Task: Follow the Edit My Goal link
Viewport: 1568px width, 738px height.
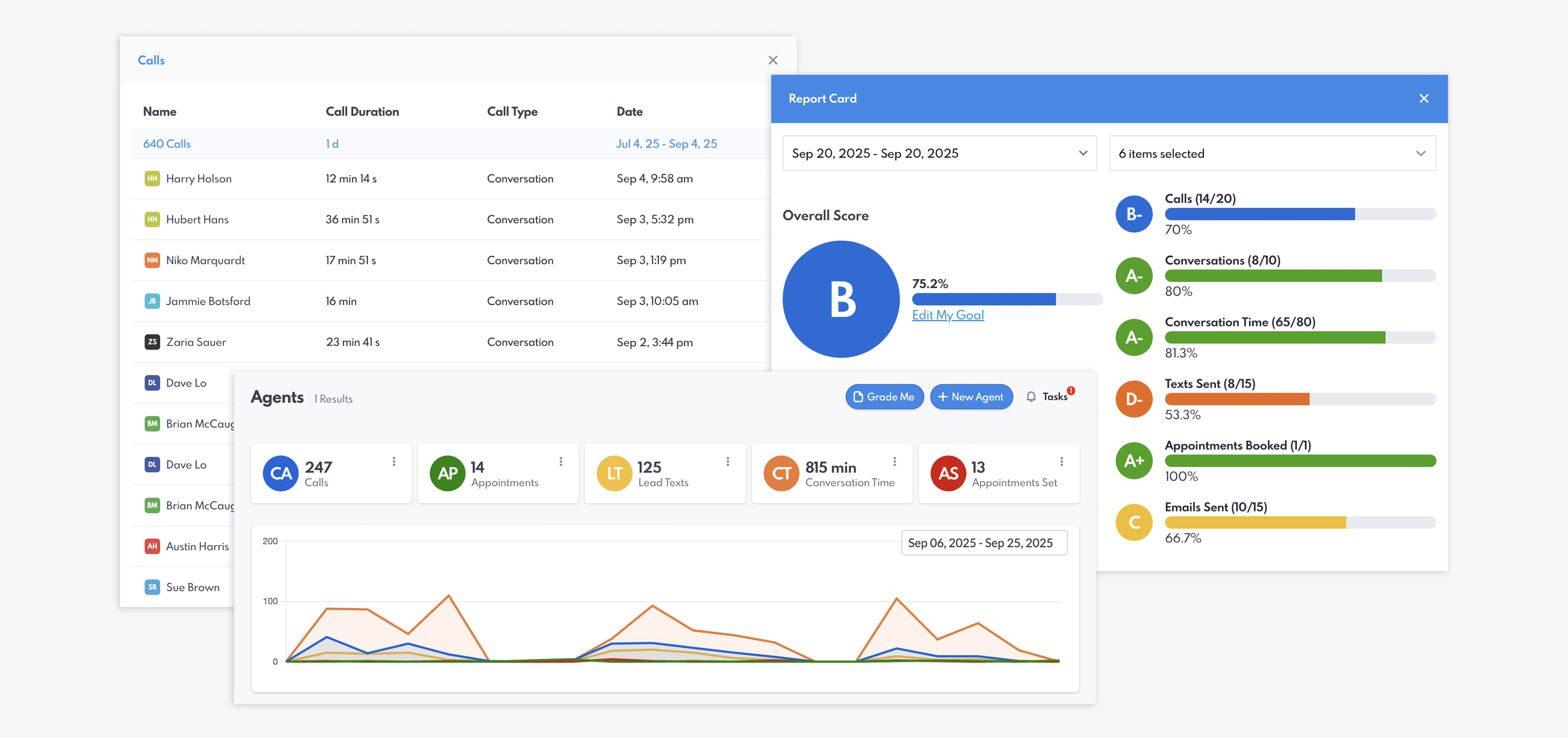Action: (948, 315)
